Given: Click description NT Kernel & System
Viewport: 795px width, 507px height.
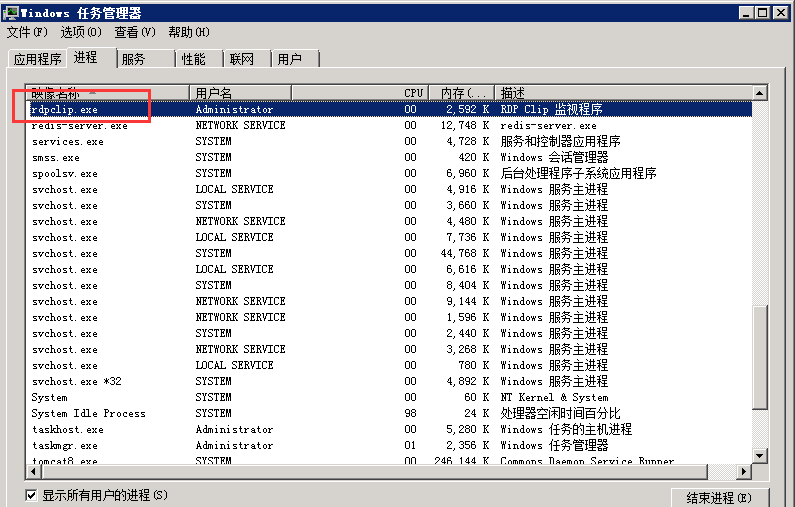Looking at the screenshot, I should click(x=554, y=397).
